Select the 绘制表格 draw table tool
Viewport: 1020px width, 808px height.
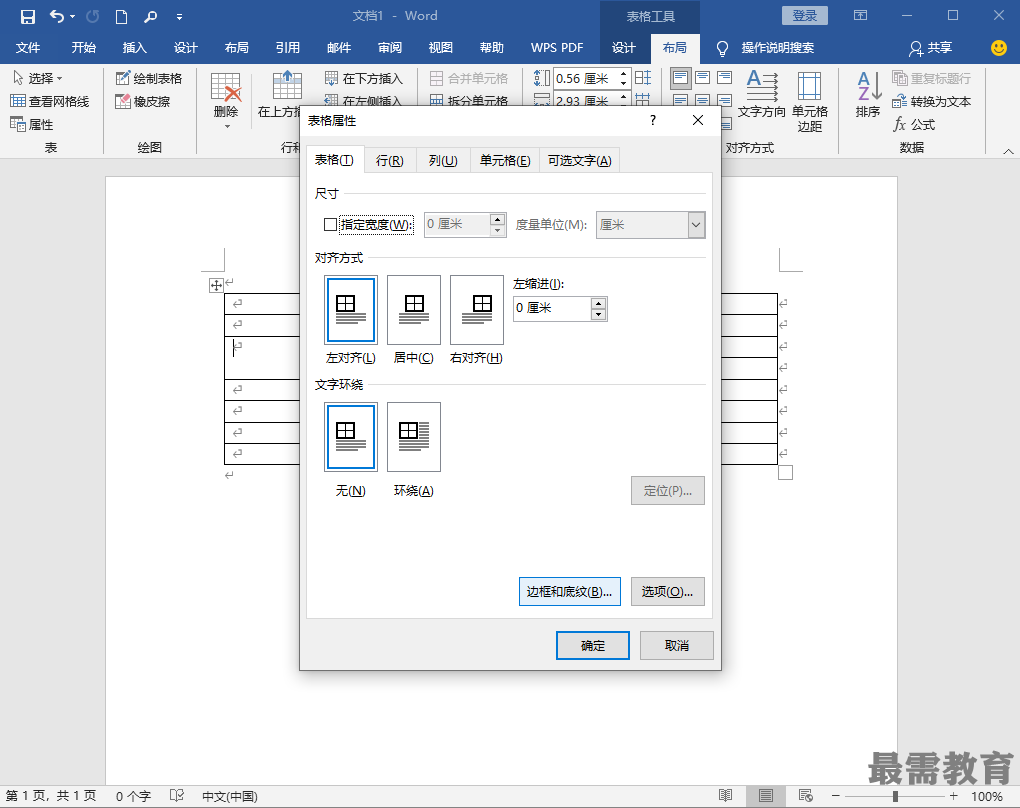pyautogui.click(x=149, y=78)
